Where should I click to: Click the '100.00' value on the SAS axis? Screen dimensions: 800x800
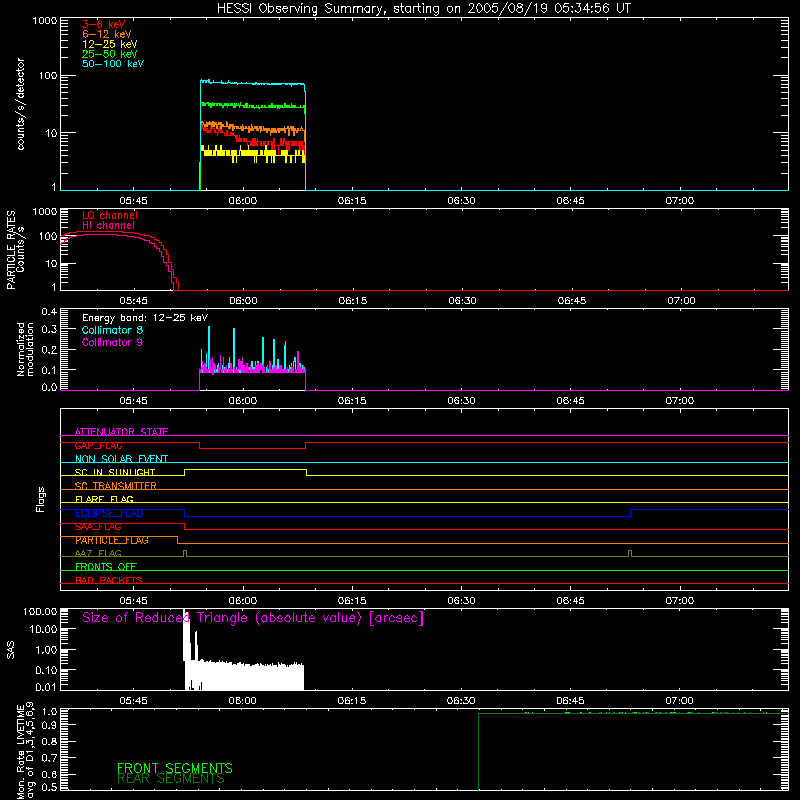[40, 612]
